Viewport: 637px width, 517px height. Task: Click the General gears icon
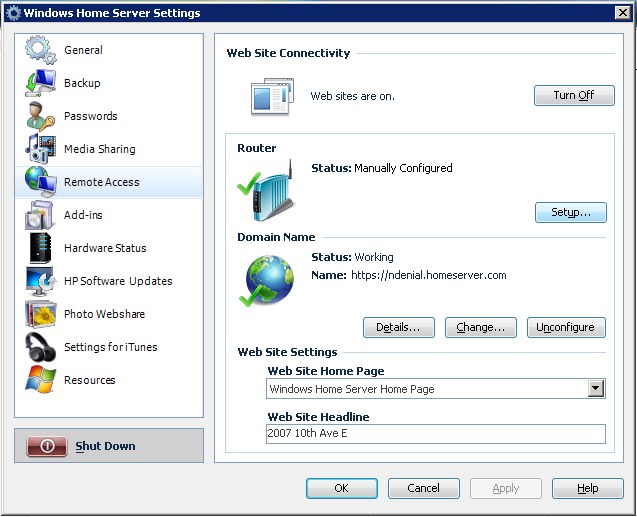click(40, 50)
